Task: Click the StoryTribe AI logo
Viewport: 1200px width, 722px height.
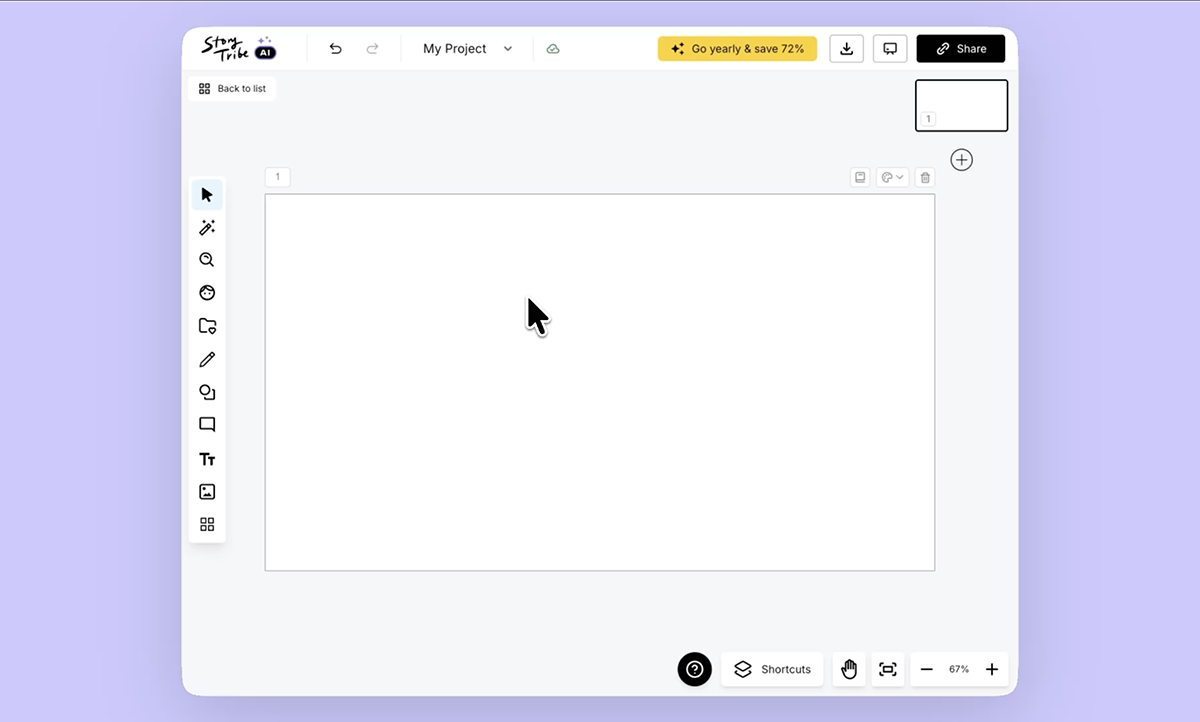Action: point(239,48)
